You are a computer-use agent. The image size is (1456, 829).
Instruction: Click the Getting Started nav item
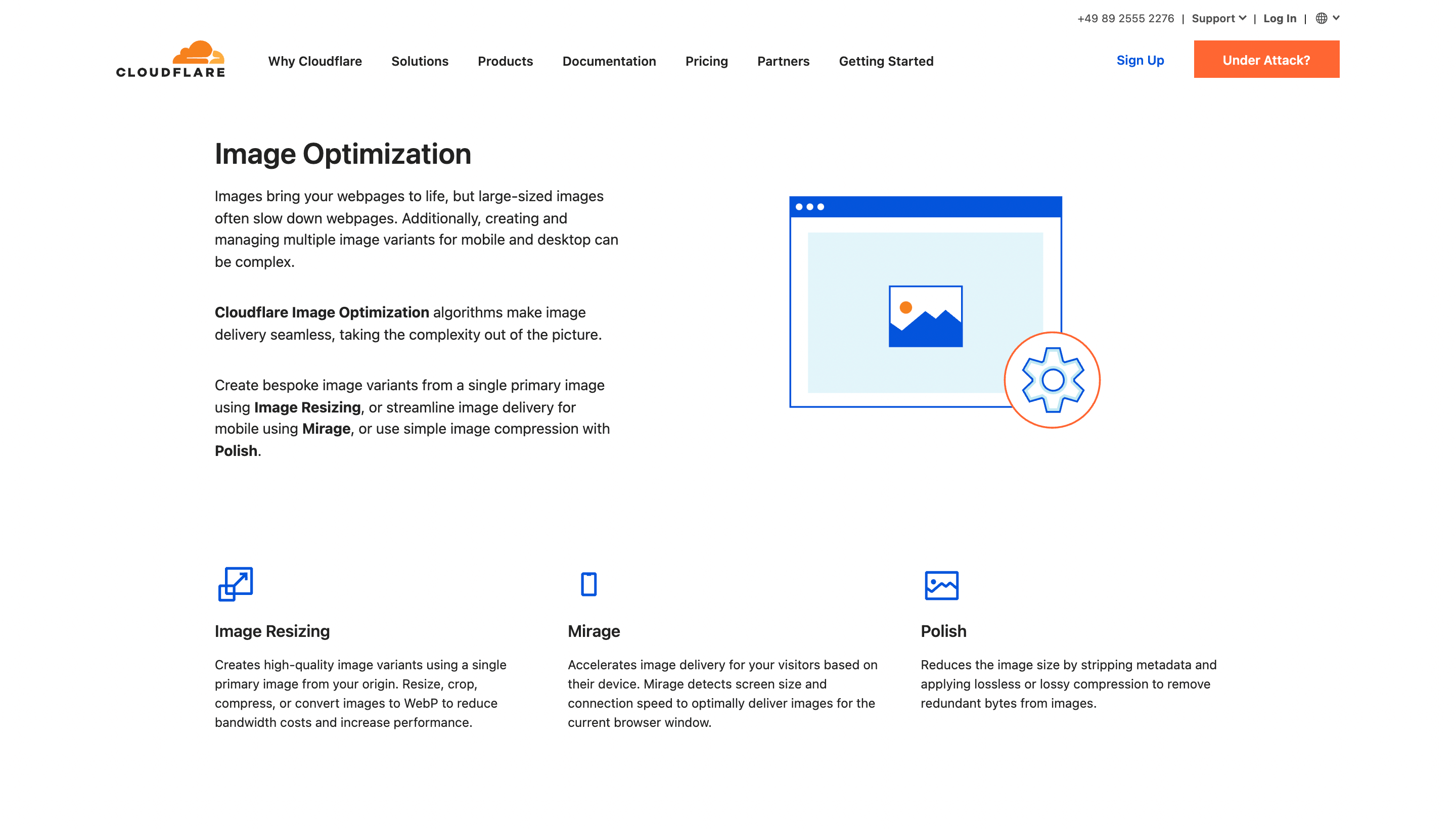[x=885, y=61]
